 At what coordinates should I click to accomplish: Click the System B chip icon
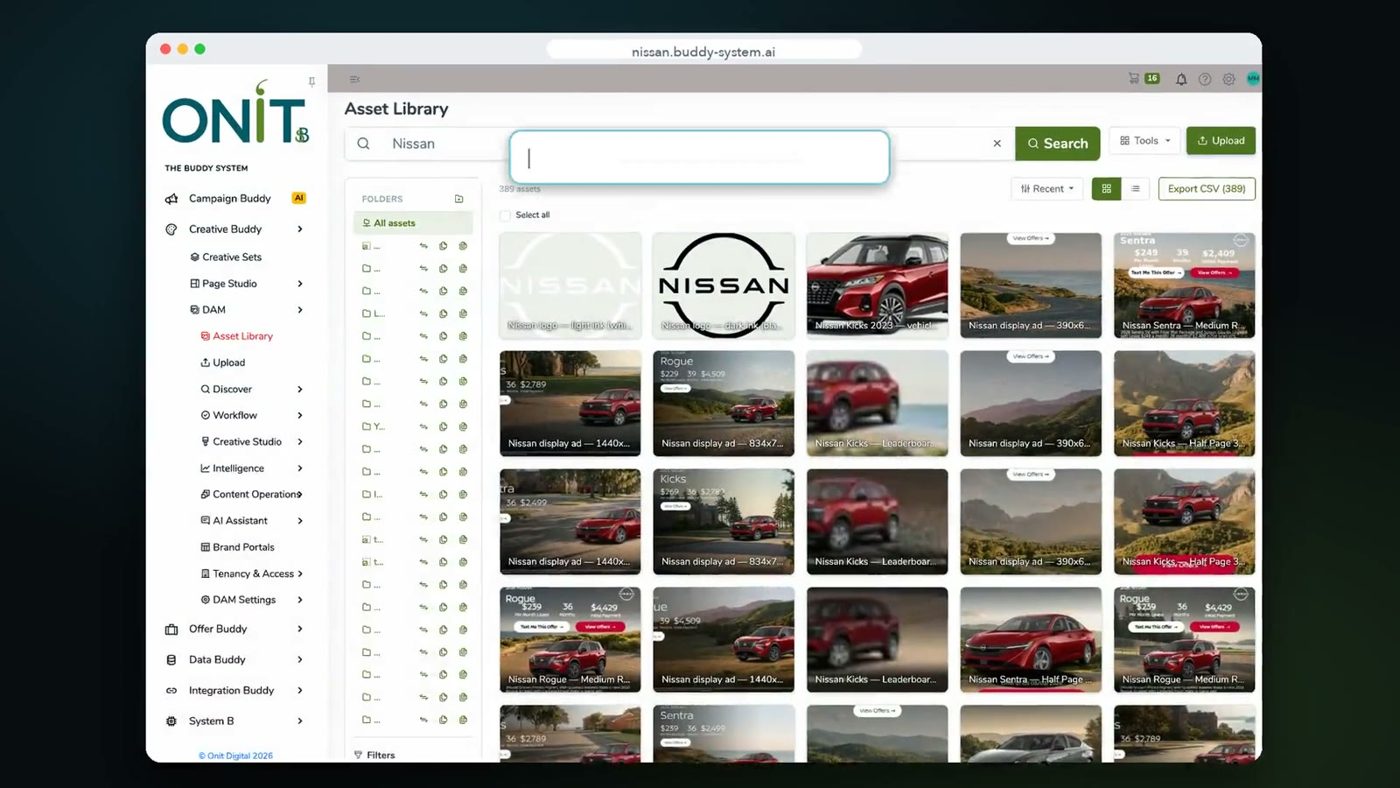point(171,721)
